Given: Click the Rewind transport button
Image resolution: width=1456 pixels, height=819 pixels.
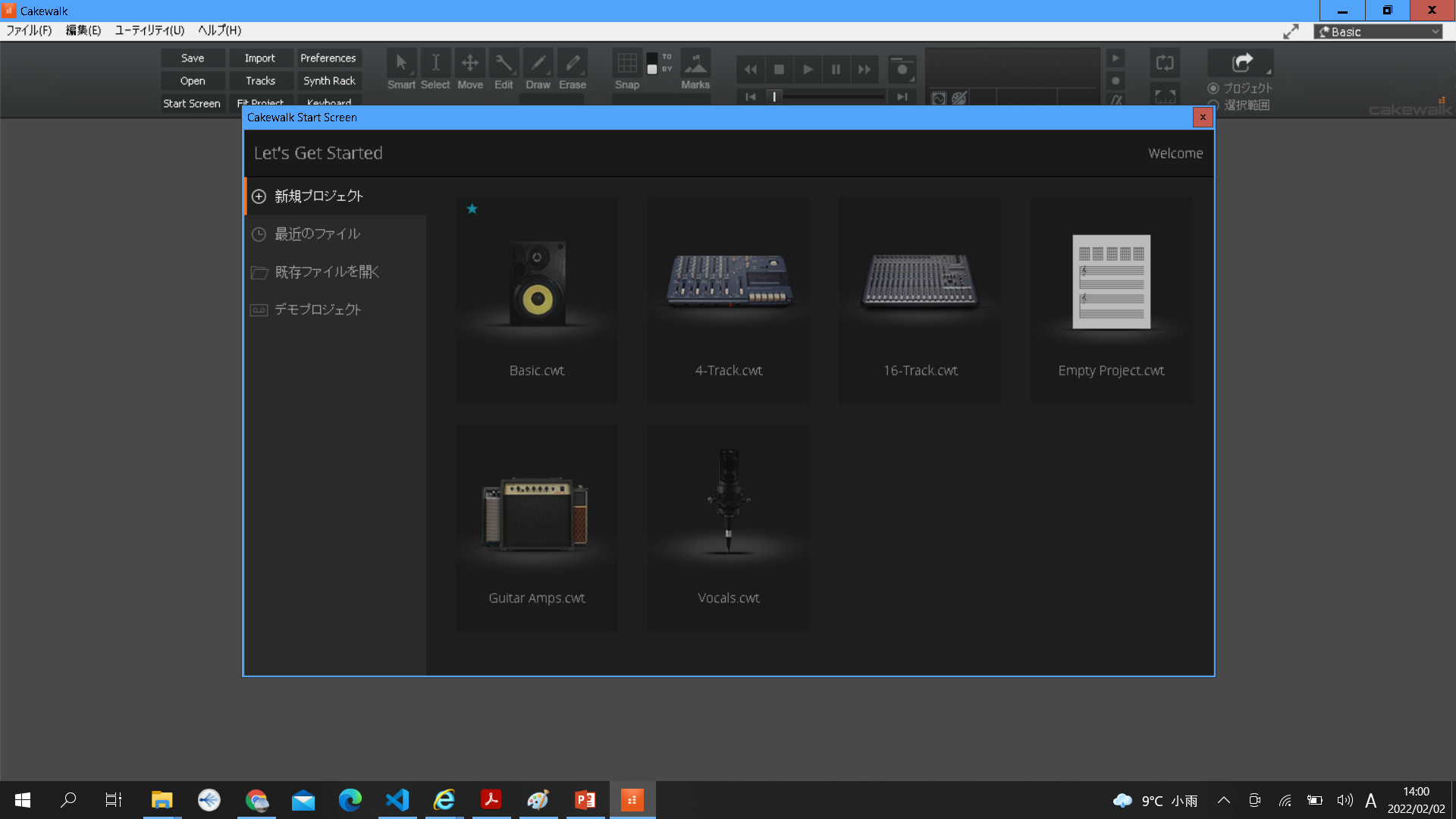Looking at the screenshot, I should (751, 69).
